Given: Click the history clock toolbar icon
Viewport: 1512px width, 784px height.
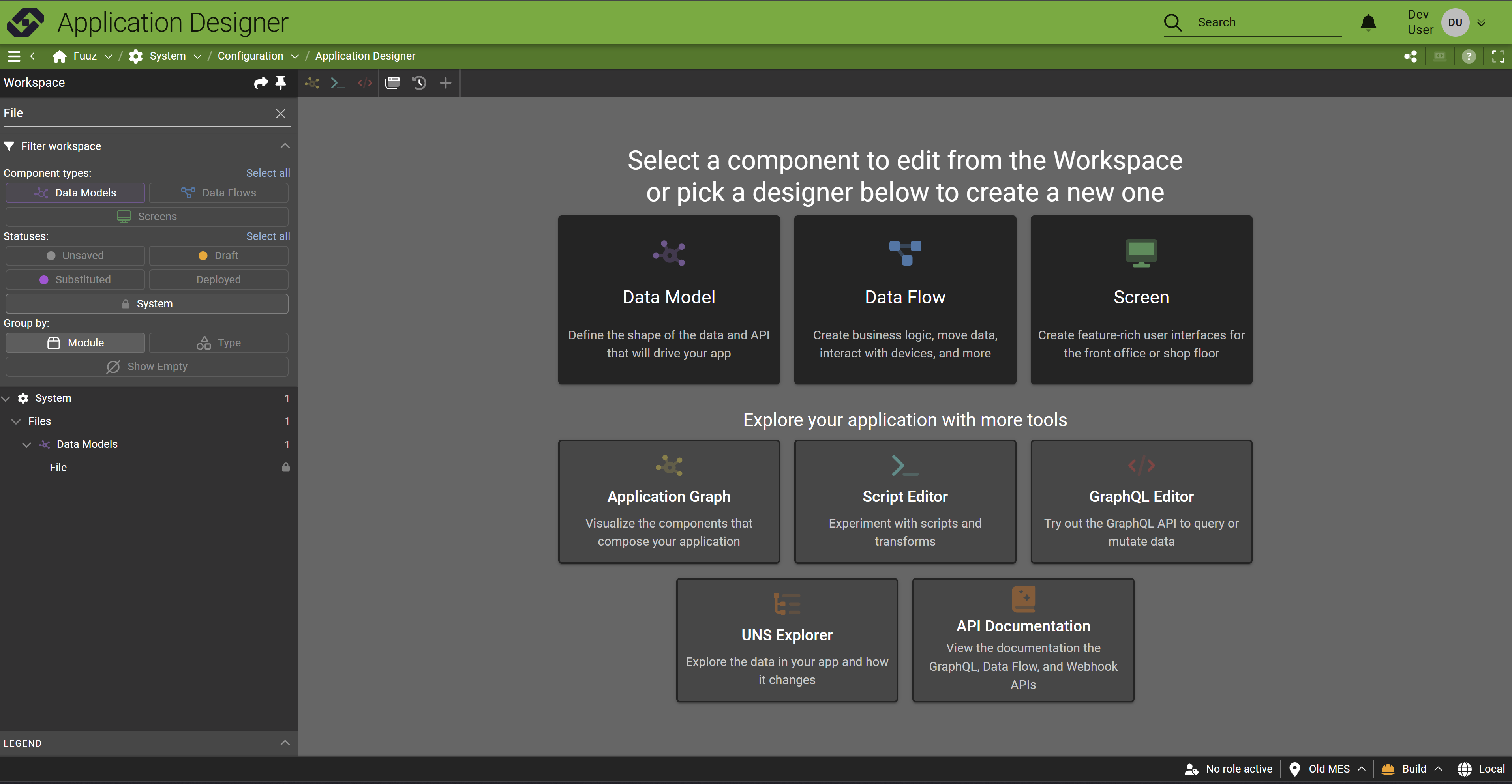Looking at the screenshot, I should pos(419,83).
